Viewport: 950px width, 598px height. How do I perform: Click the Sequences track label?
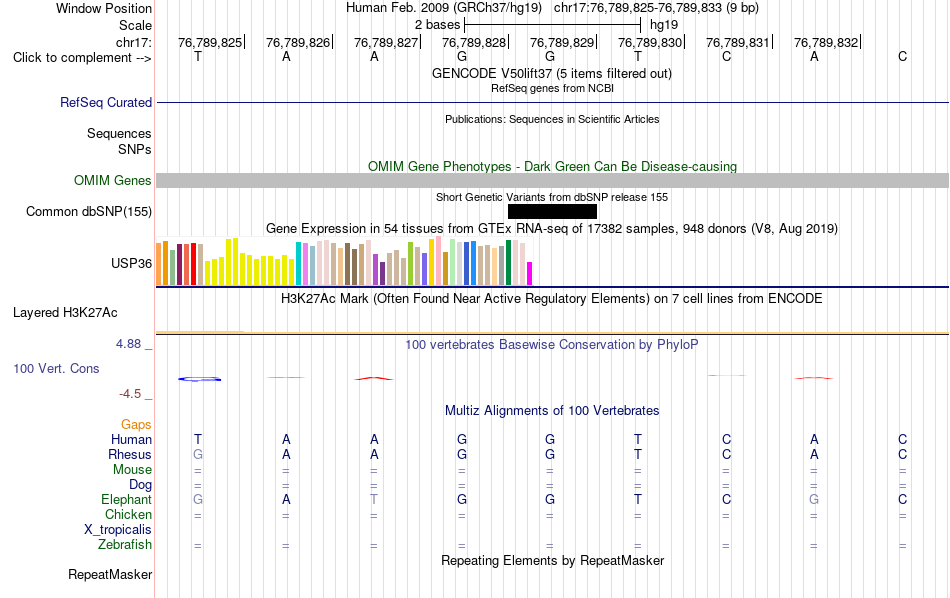click(x=119, y=133)
